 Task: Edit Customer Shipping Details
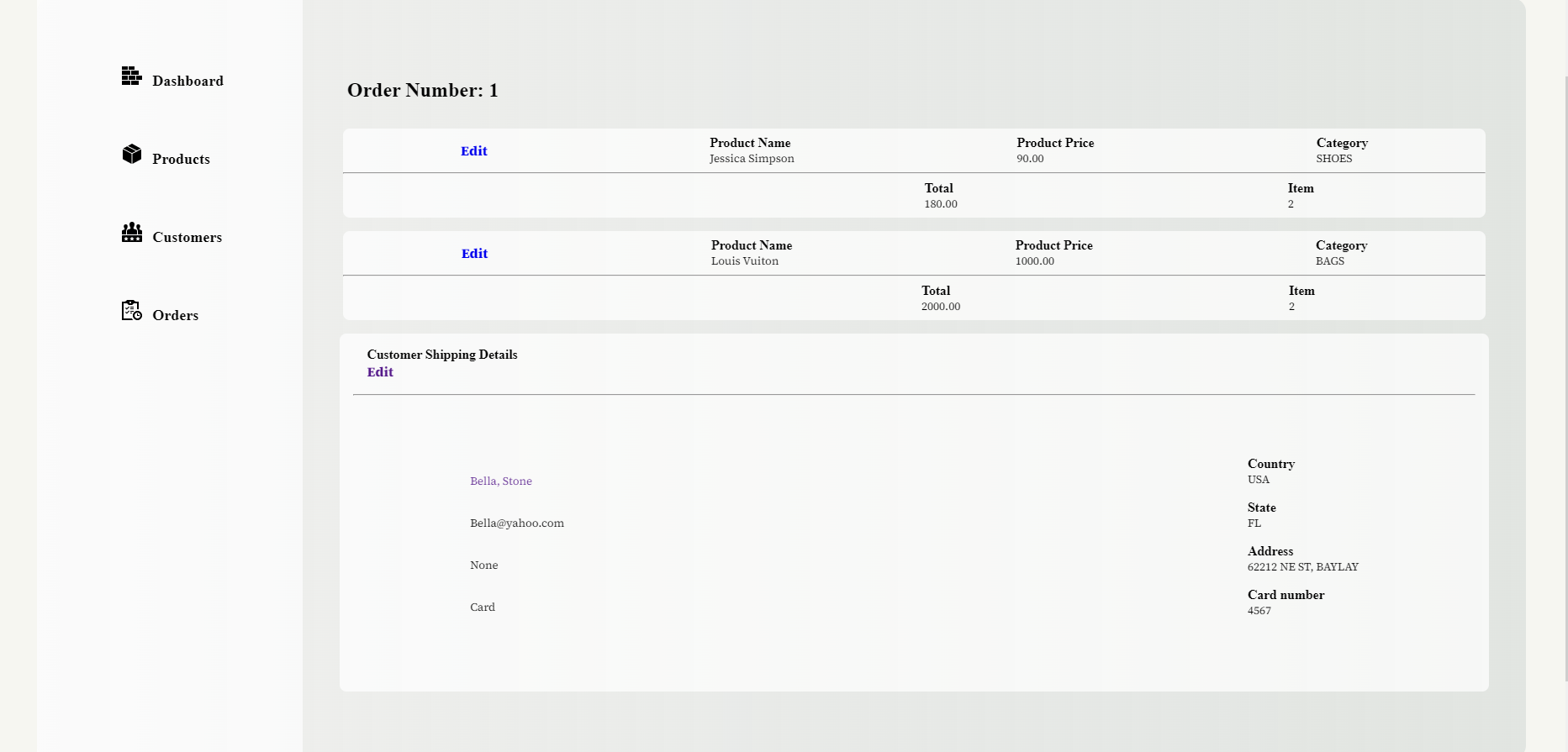[x=380, y=372]
